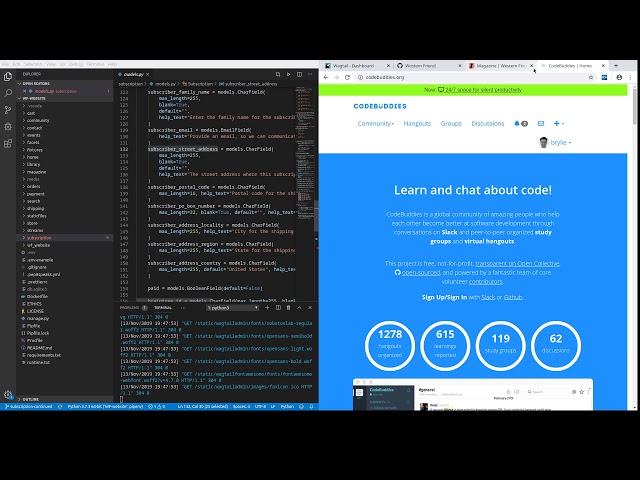
Task: Expand the store folder
Action: [32, 223]
